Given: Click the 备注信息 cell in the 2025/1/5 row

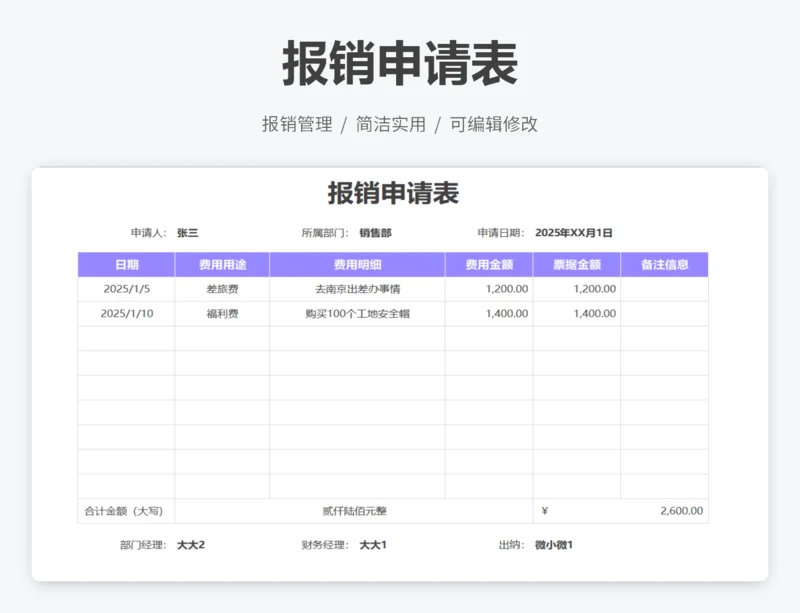Looking at the screenshot, I should [665, 289].
